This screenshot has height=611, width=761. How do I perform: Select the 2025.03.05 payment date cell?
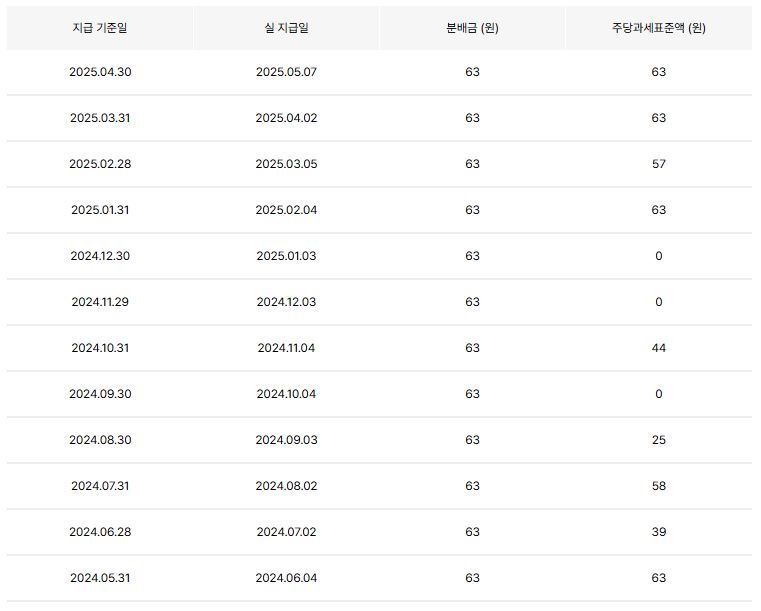pyautogui.click(x=286, y=164)
